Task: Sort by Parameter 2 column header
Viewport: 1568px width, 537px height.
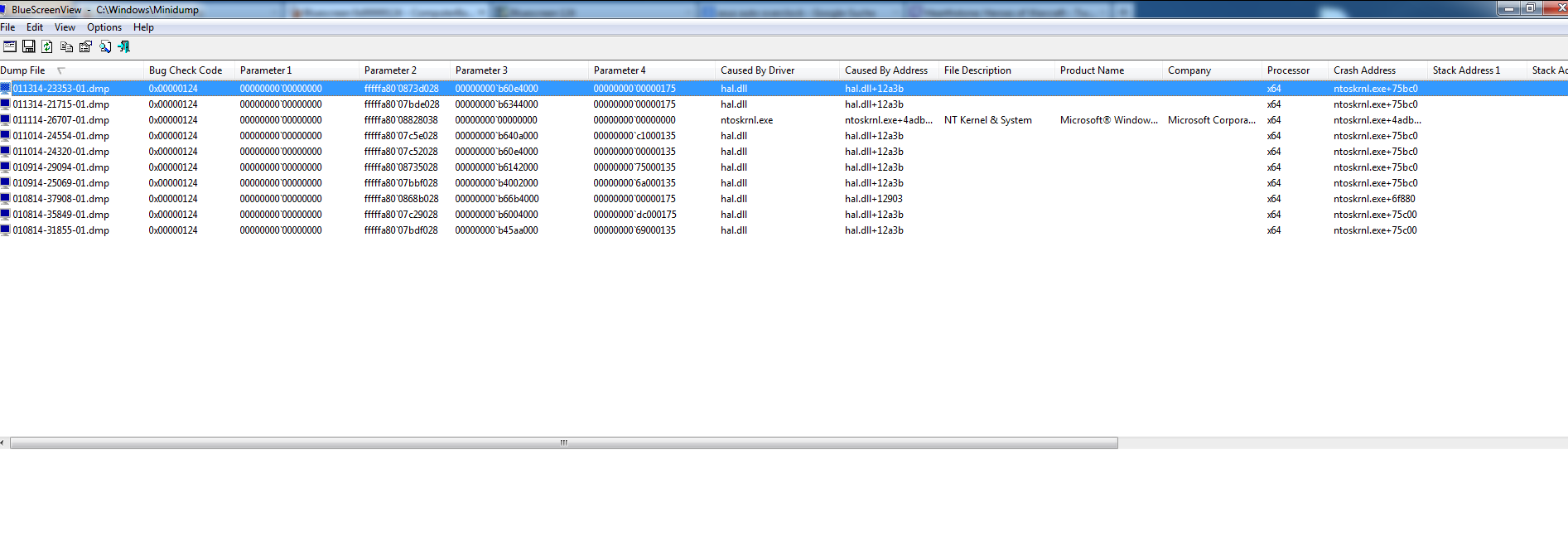Action: [x=404, y=70]
